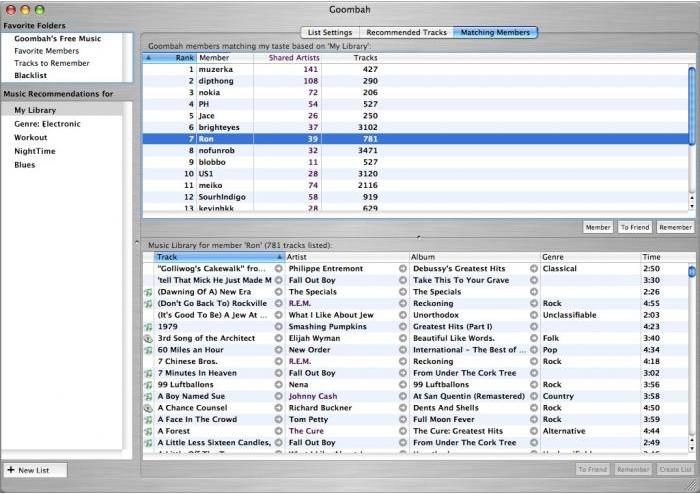Open the Favorite Members folder

[x=46, y=51]
